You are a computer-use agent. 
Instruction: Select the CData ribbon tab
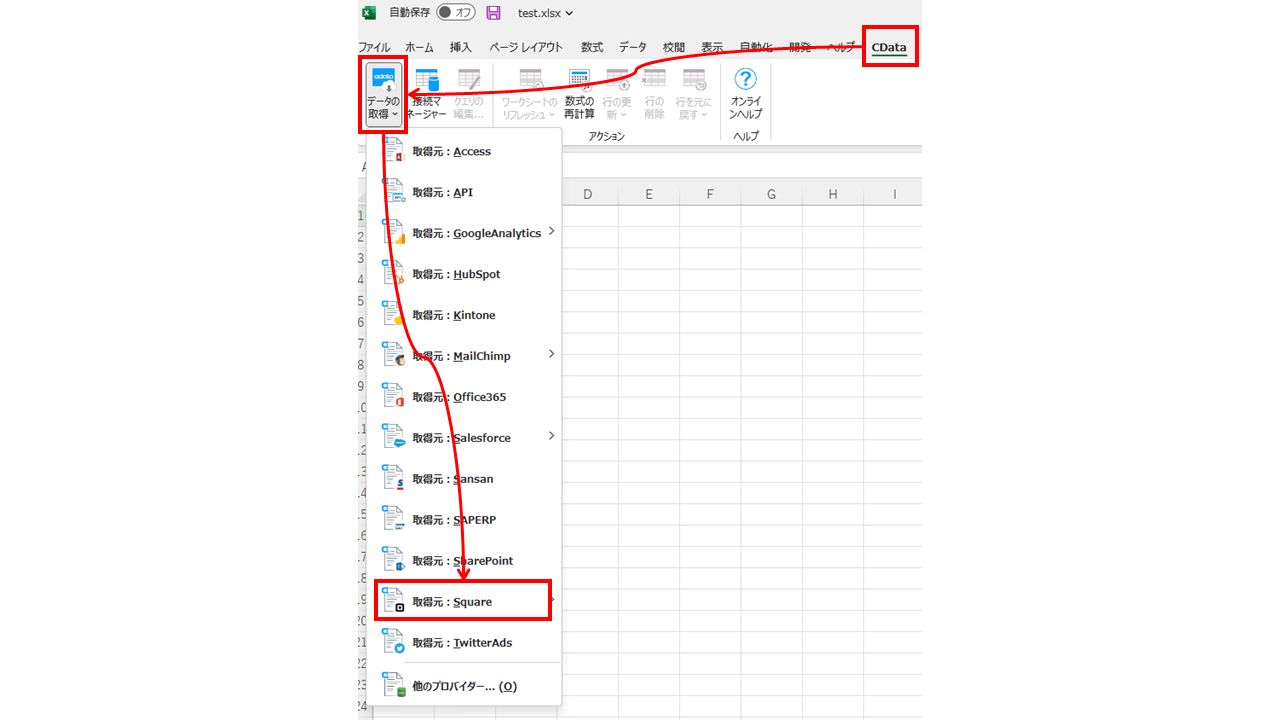pyautogui.click(x=889, y=47)
